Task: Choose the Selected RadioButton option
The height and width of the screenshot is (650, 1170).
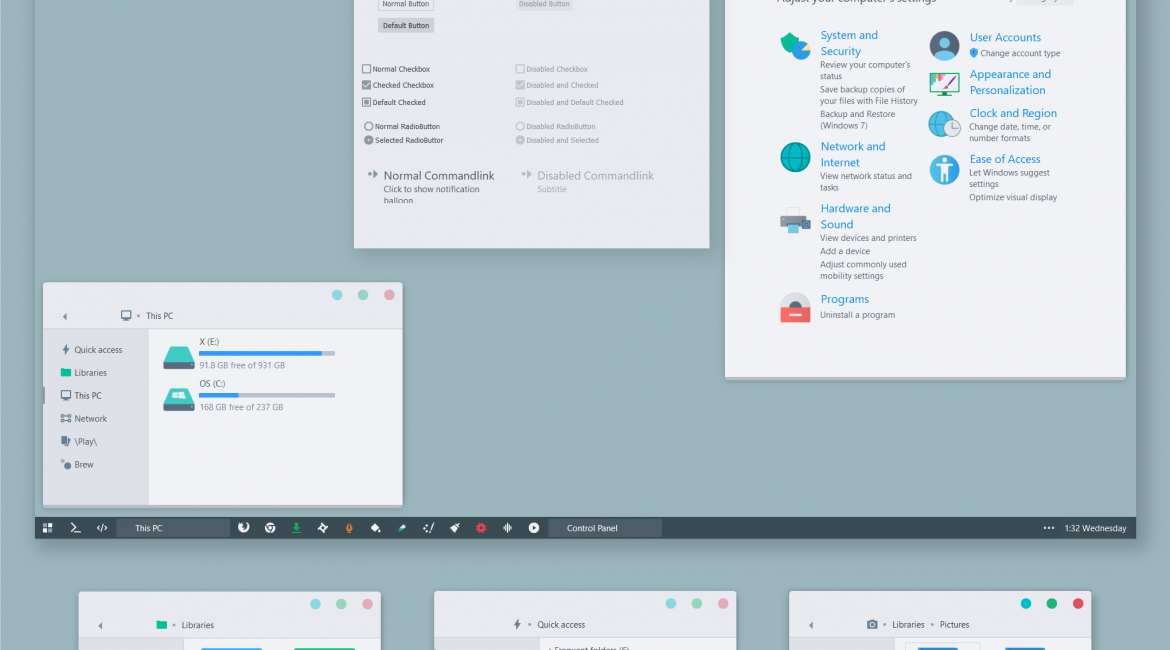Action: tap(369, 140)
